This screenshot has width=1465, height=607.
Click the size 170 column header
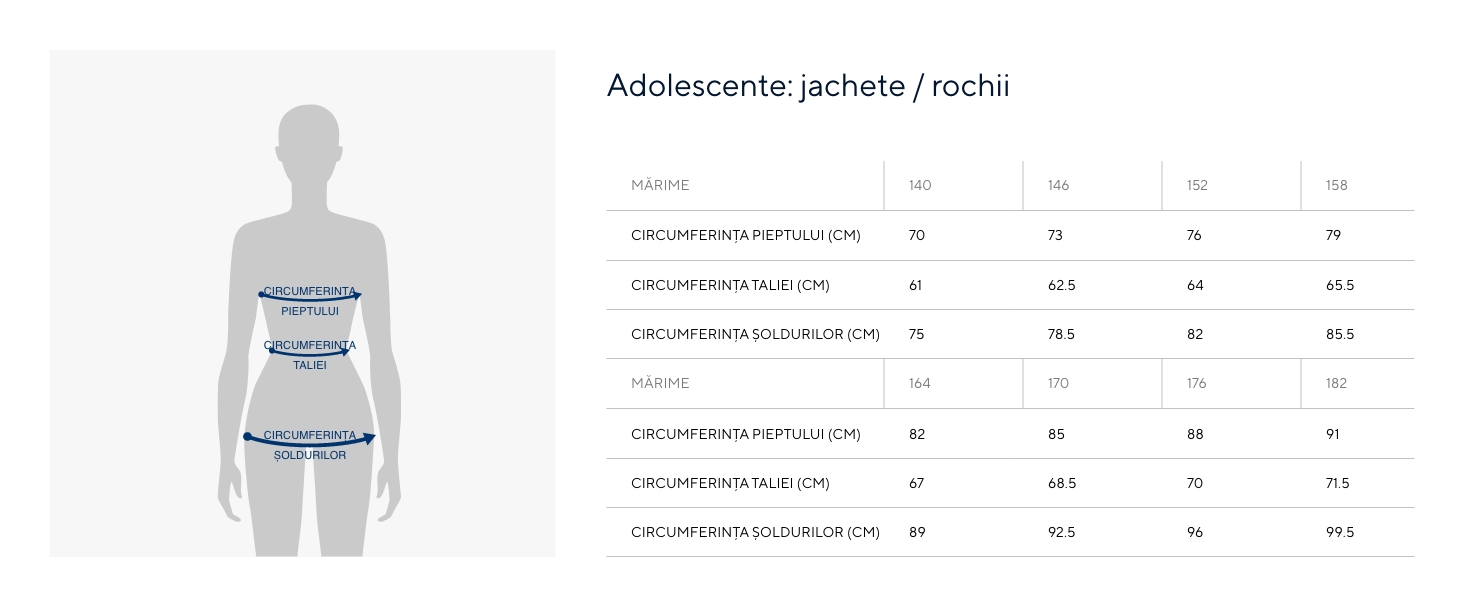pyautogui.click(x=1058, y=383)
